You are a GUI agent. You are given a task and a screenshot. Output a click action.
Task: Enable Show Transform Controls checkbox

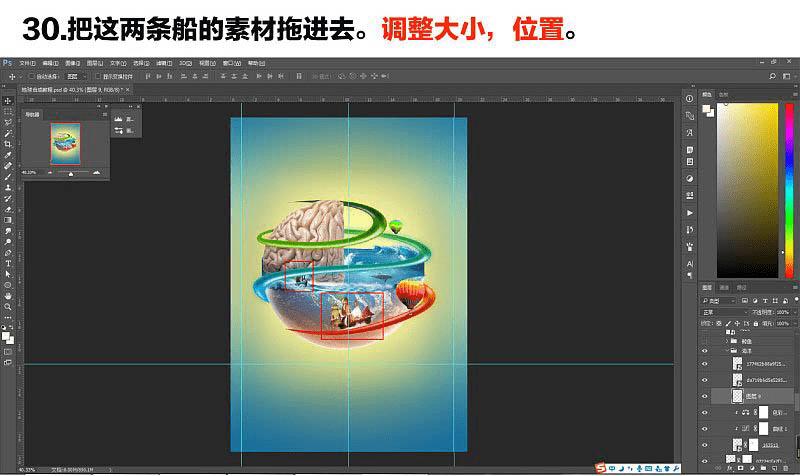(98, 76)
